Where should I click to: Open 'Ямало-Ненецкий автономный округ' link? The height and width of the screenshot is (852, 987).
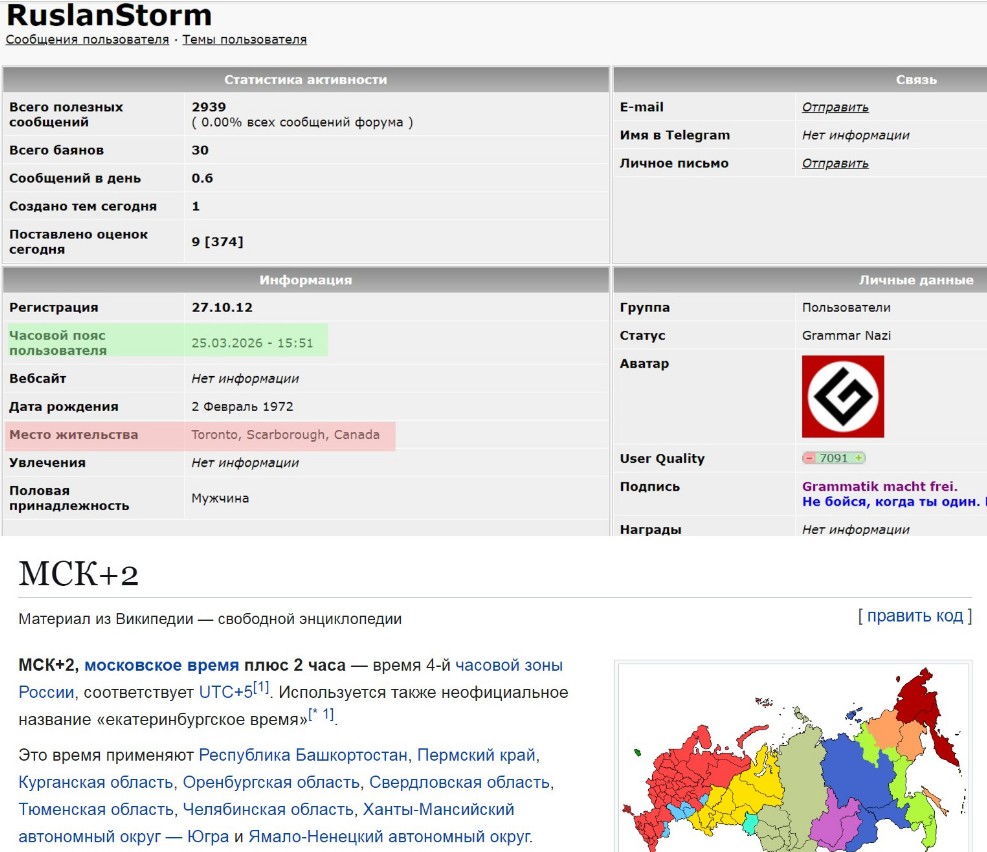pyautogui.click(x=390, y=836)
